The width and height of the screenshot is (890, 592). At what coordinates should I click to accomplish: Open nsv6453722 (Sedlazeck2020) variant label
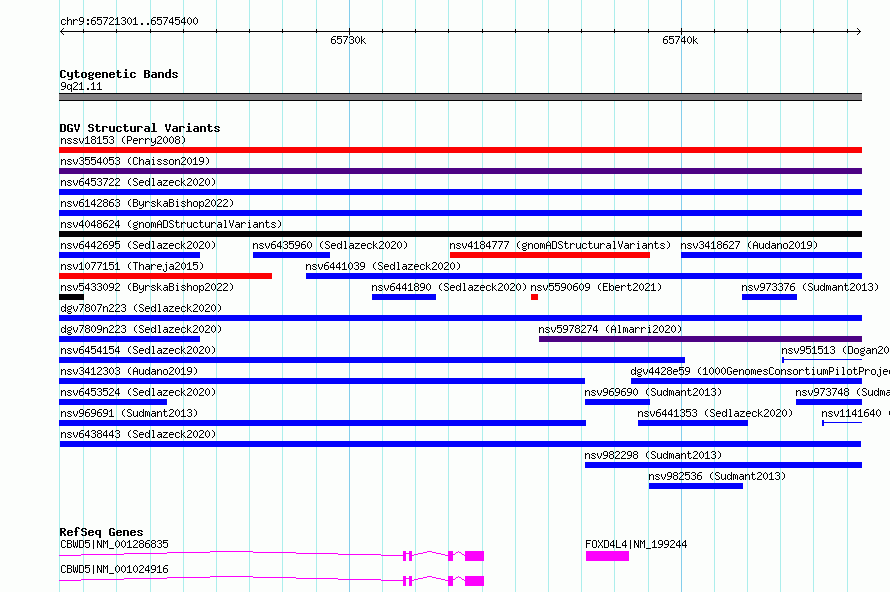click(138, 182)
